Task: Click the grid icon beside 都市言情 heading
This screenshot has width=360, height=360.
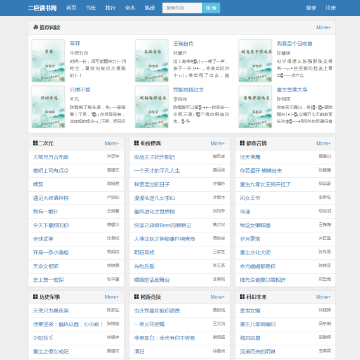Action: (x=242, y=143)
